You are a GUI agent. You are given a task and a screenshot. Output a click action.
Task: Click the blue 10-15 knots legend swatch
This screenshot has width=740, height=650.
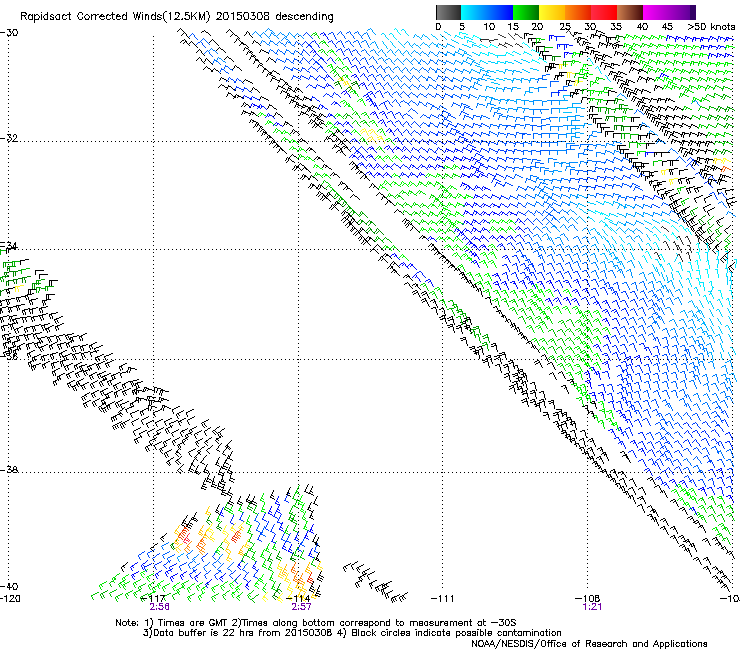click(500, 12)
